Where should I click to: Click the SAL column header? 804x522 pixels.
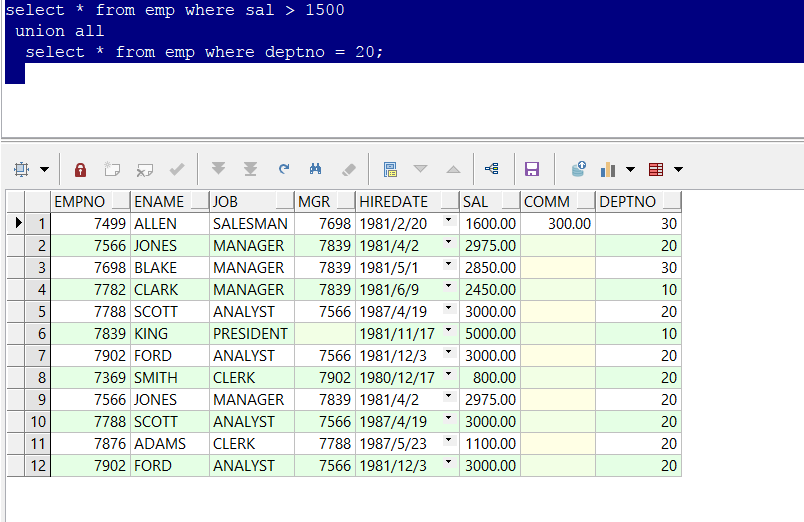tap(490, 202)
